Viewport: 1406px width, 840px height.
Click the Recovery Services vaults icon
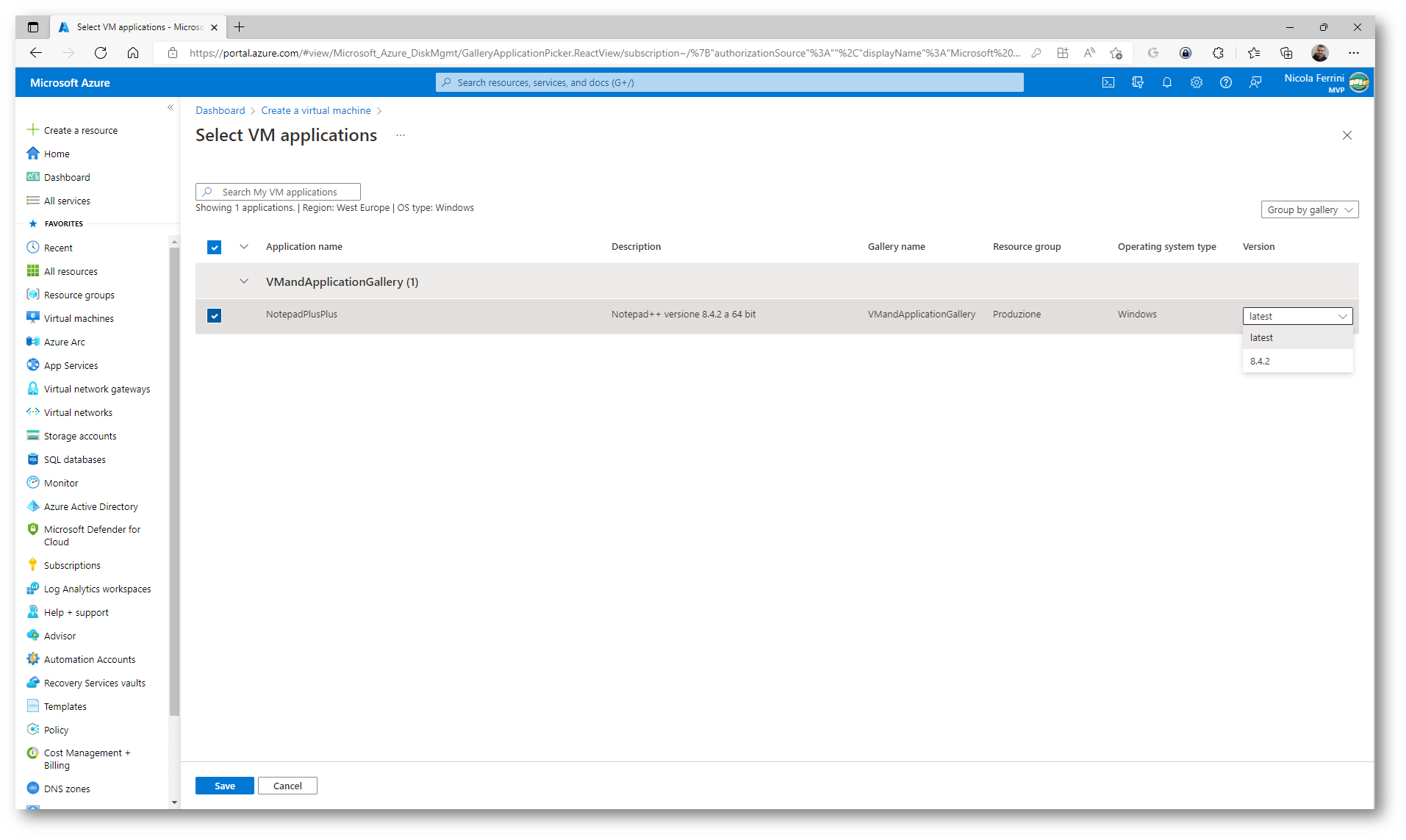point(33,682)
